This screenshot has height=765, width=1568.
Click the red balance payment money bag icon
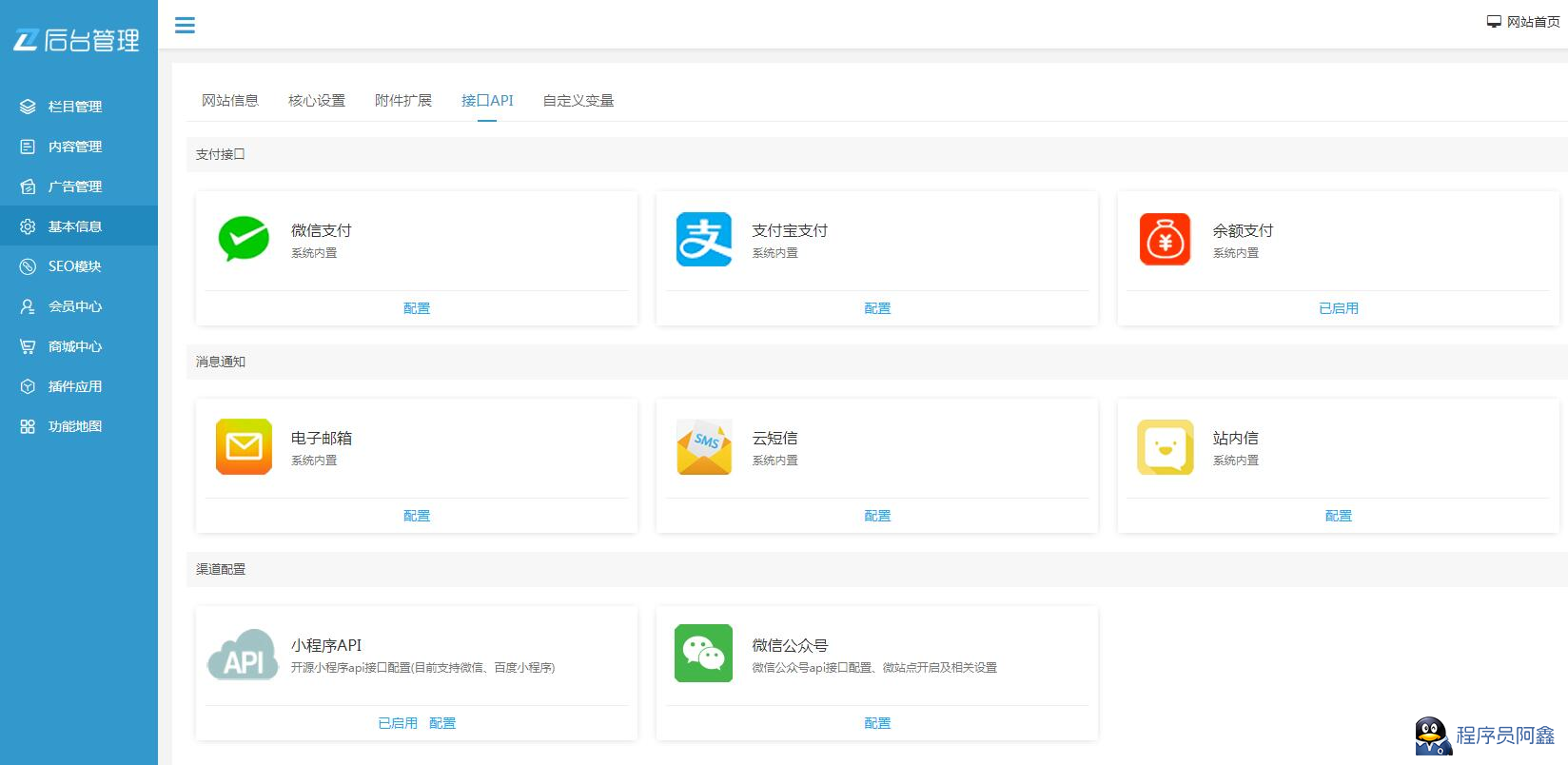point(1165,239)
